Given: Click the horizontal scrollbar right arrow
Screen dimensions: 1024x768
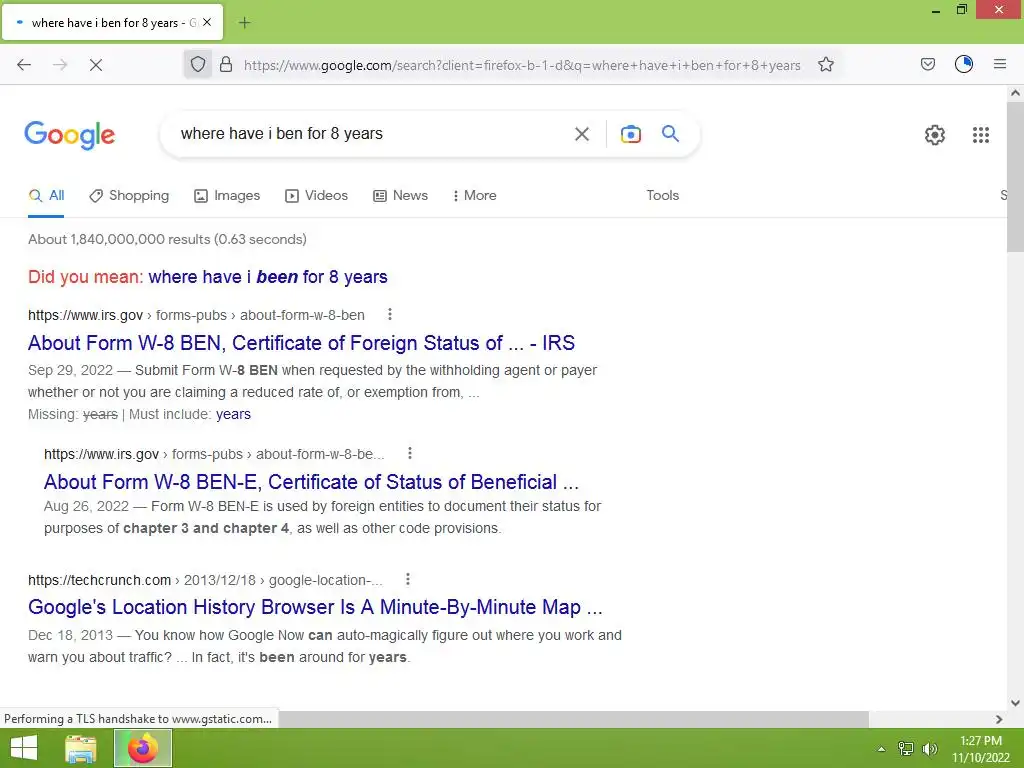Looking at the screenshot, I should (x=999, y=719).
